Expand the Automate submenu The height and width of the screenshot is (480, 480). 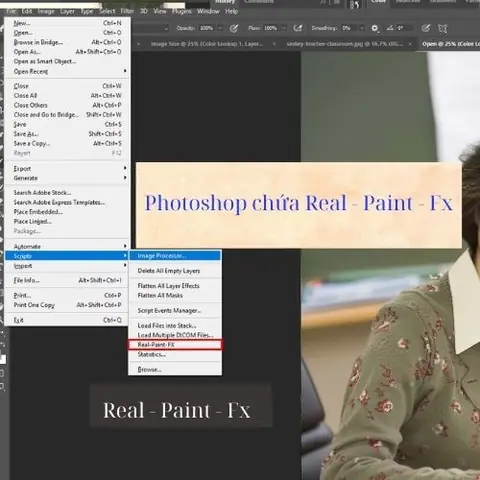tap(66, 246)
